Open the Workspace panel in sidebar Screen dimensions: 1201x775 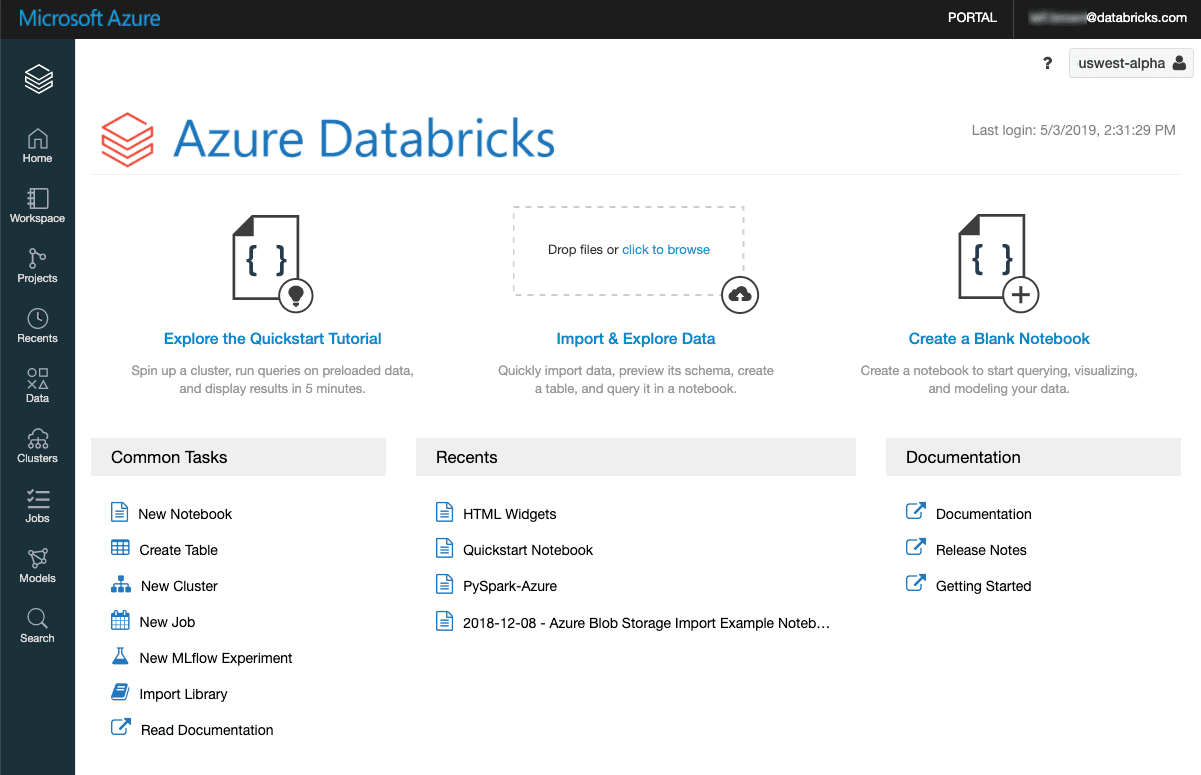tap(37, 204)
